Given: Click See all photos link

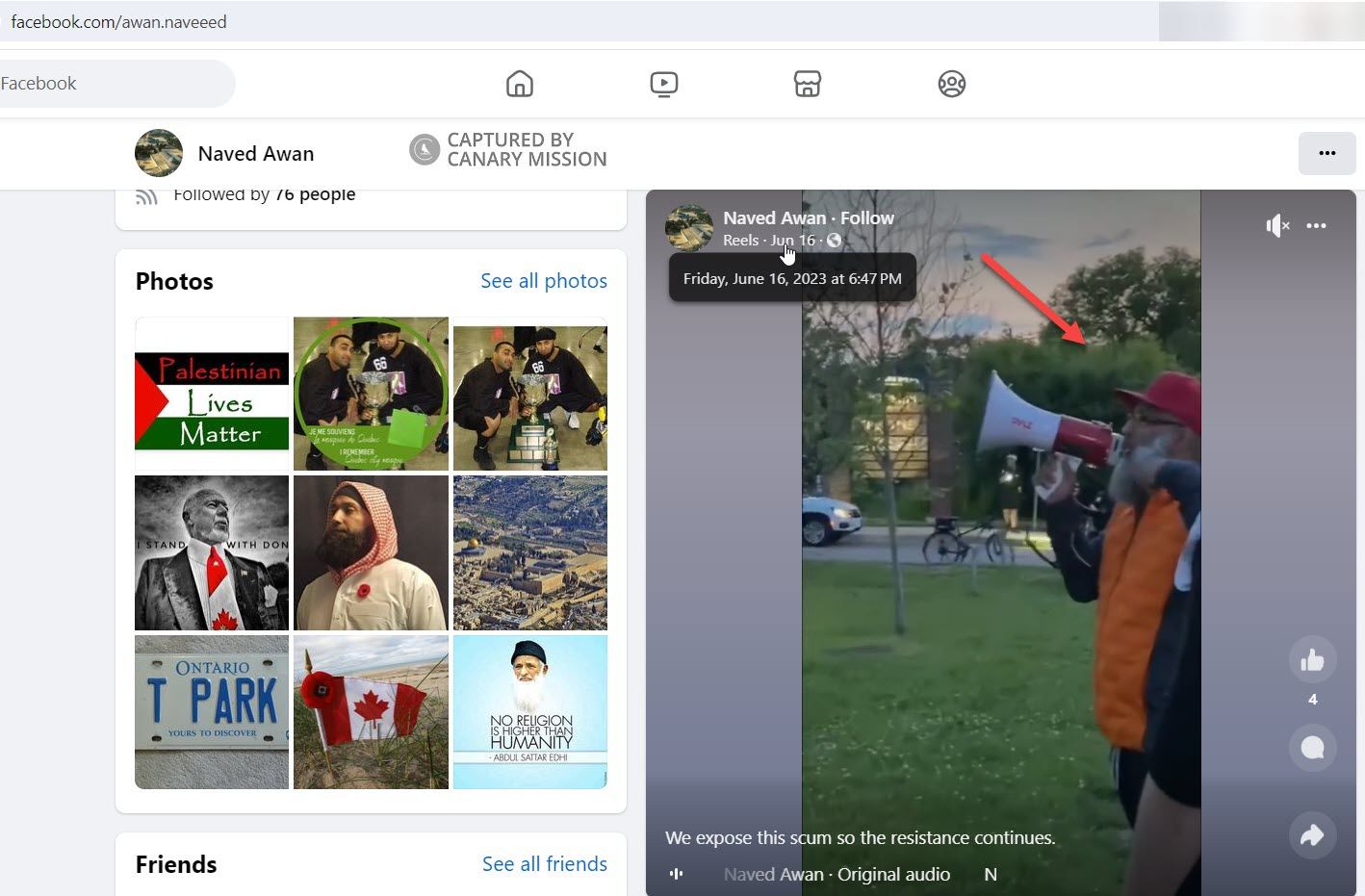Looking at the screenshot, I should tap(543, 281).
